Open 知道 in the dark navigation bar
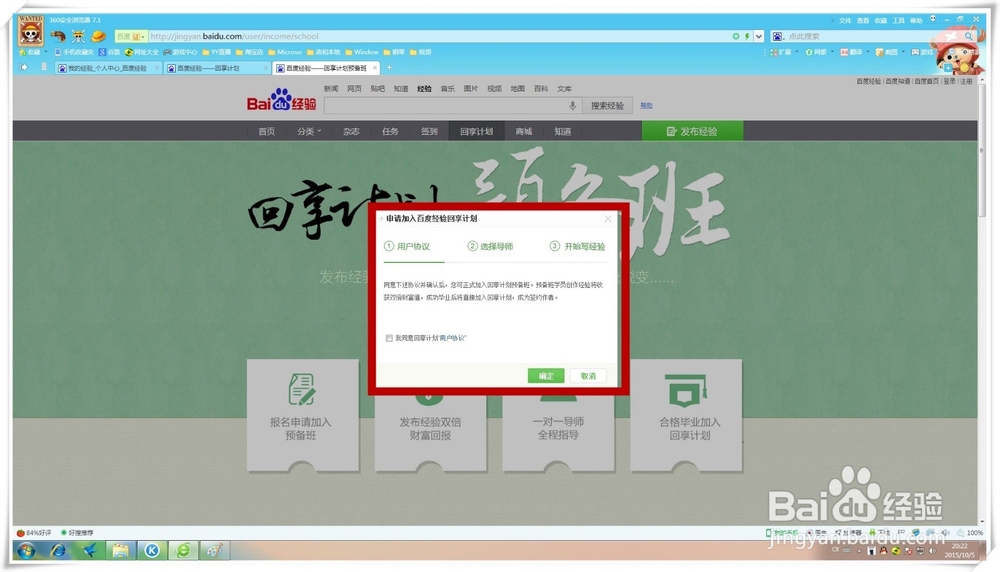The height and width of the screenshot is (572, 1000). click(562, 131)
